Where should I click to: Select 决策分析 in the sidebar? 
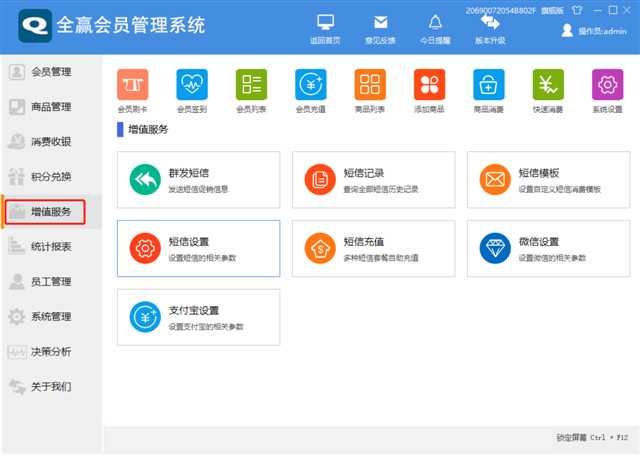(x=52, y=351)
